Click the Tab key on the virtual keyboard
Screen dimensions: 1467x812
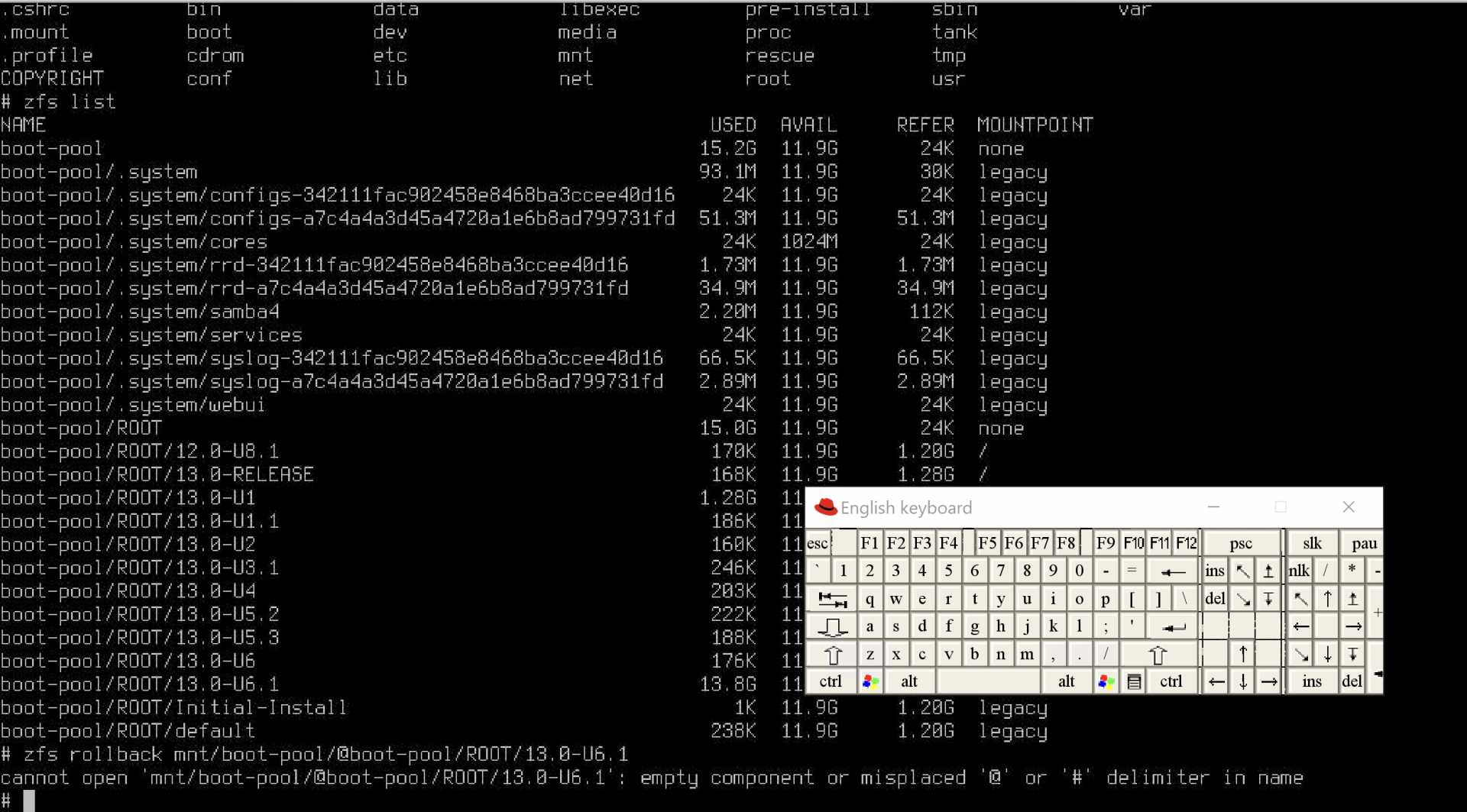831,599
